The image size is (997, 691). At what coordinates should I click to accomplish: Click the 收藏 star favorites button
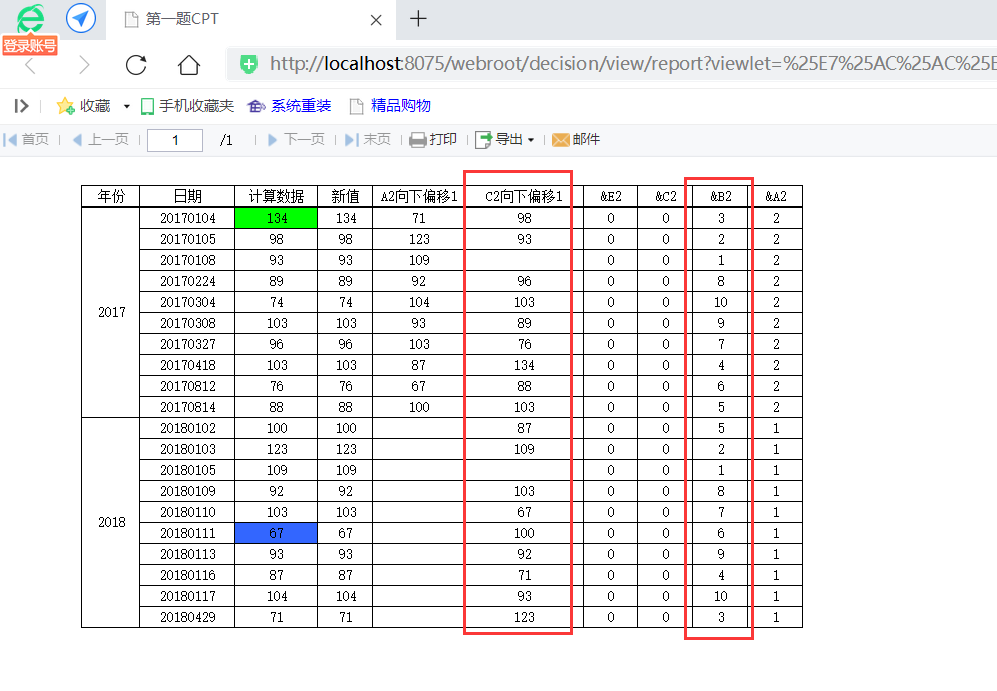83,106
